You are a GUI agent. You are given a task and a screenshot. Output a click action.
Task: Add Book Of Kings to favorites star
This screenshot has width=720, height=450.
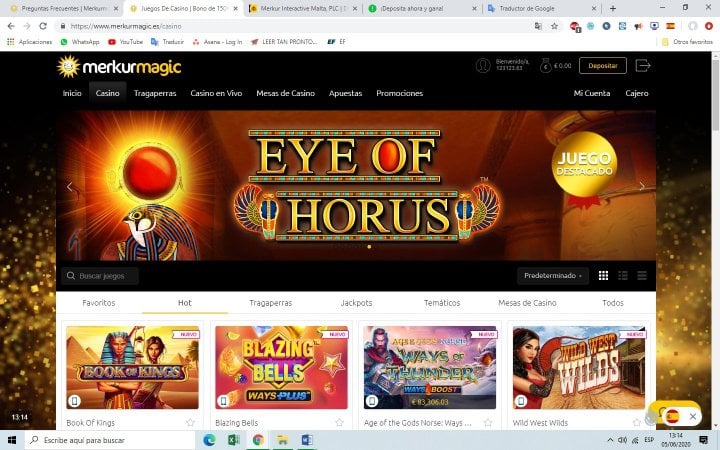[190, 422]
